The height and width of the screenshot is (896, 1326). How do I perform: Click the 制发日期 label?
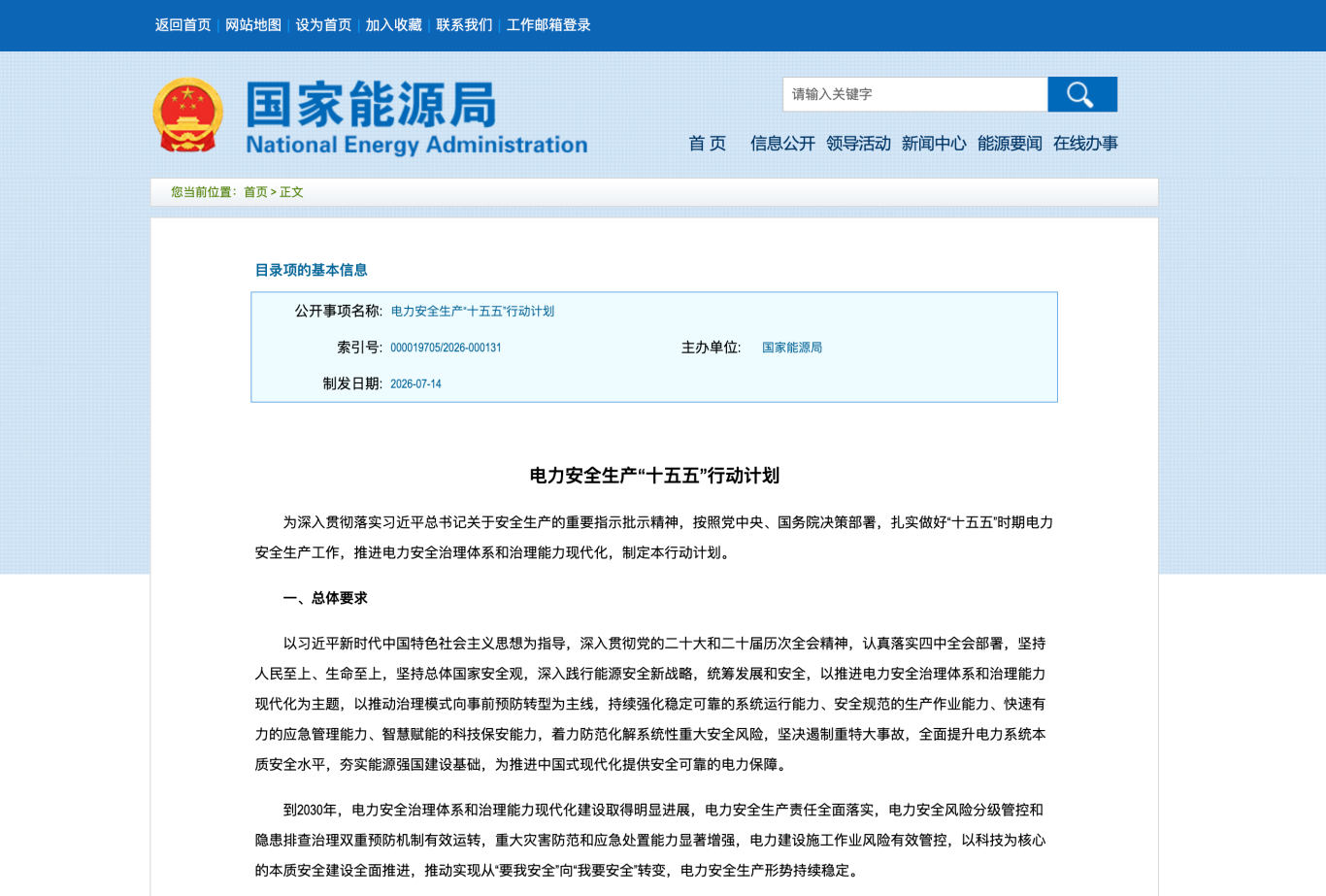(352, 383)
